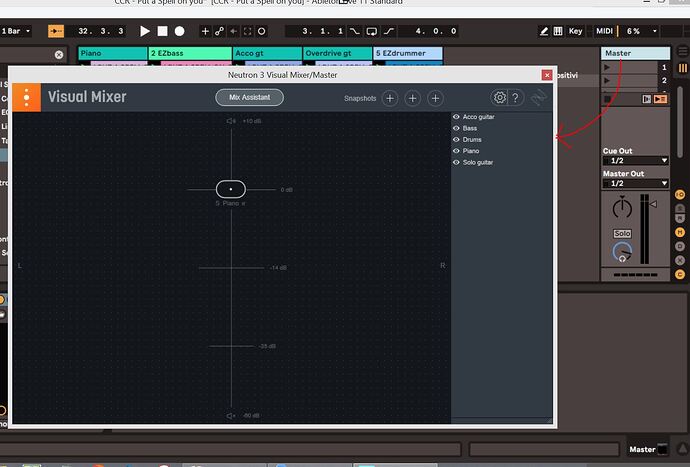
Task: Open dropdown next to 6 % CPU meter
Action: [654, 31]
